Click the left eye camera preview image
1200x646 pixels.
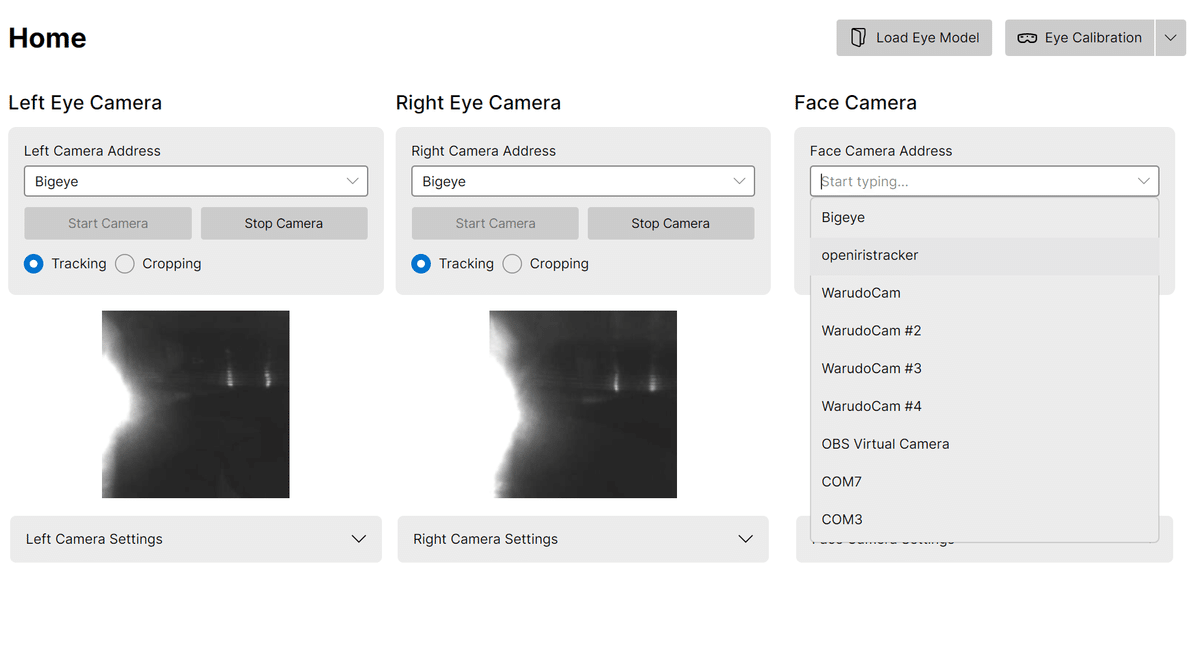(x=196, y=404)
